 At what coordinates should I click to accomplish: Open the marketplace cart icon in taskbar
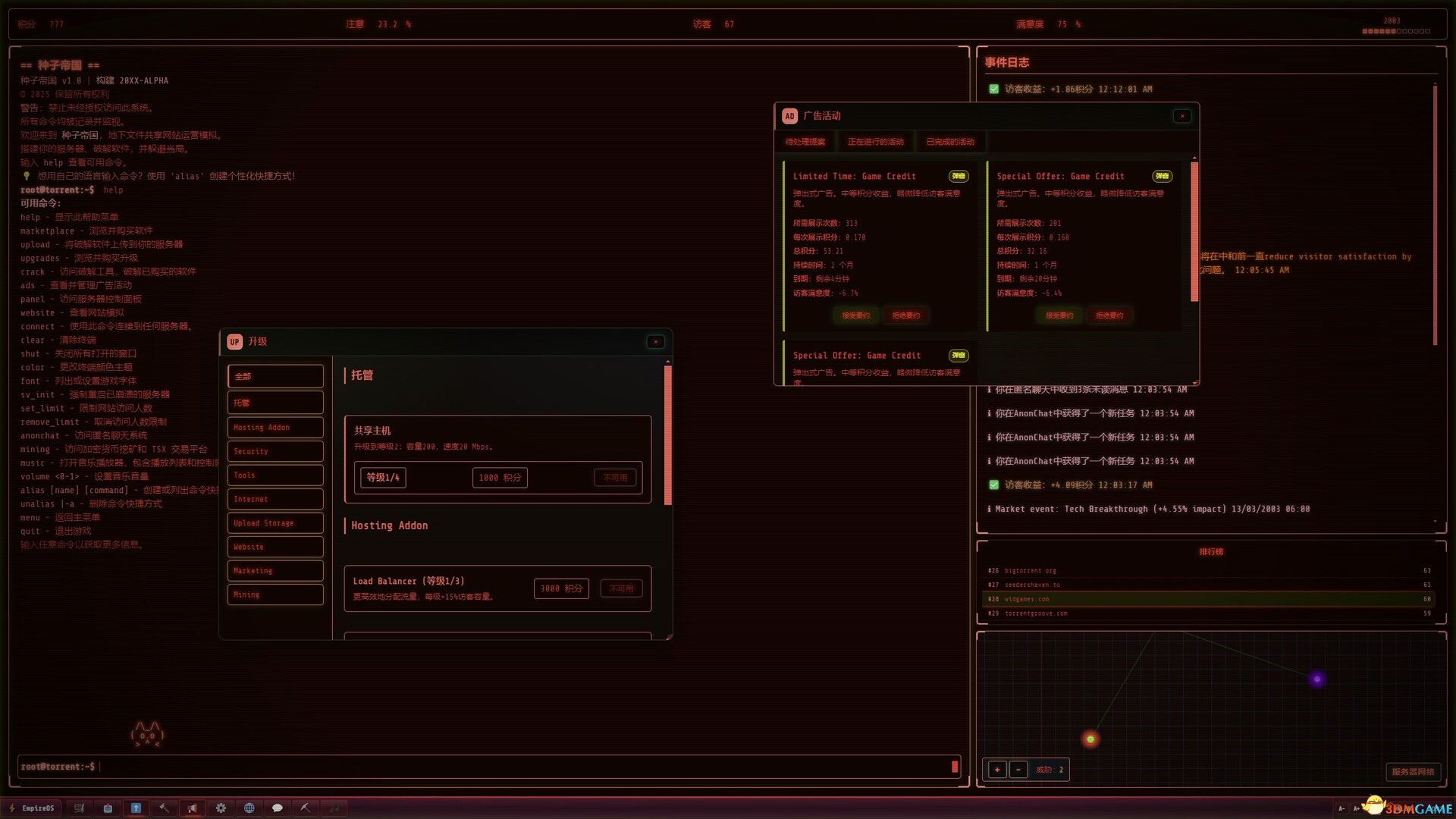click(x=79, y=808)
